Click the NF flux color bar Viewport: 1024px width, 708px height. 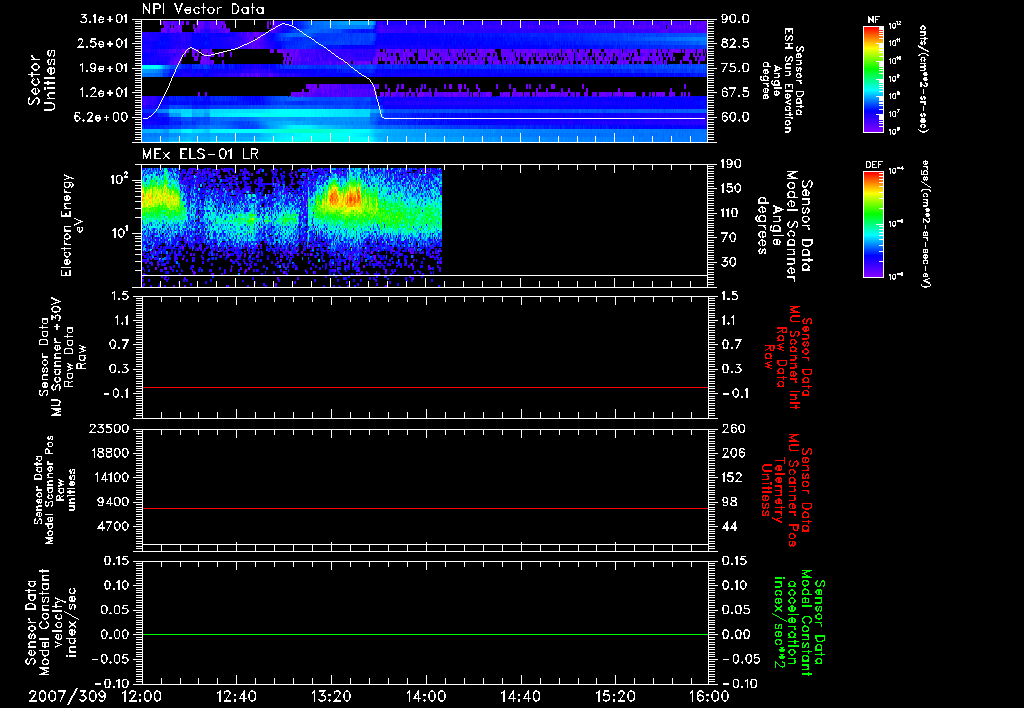pyautogui.click(x=874, y=78)
